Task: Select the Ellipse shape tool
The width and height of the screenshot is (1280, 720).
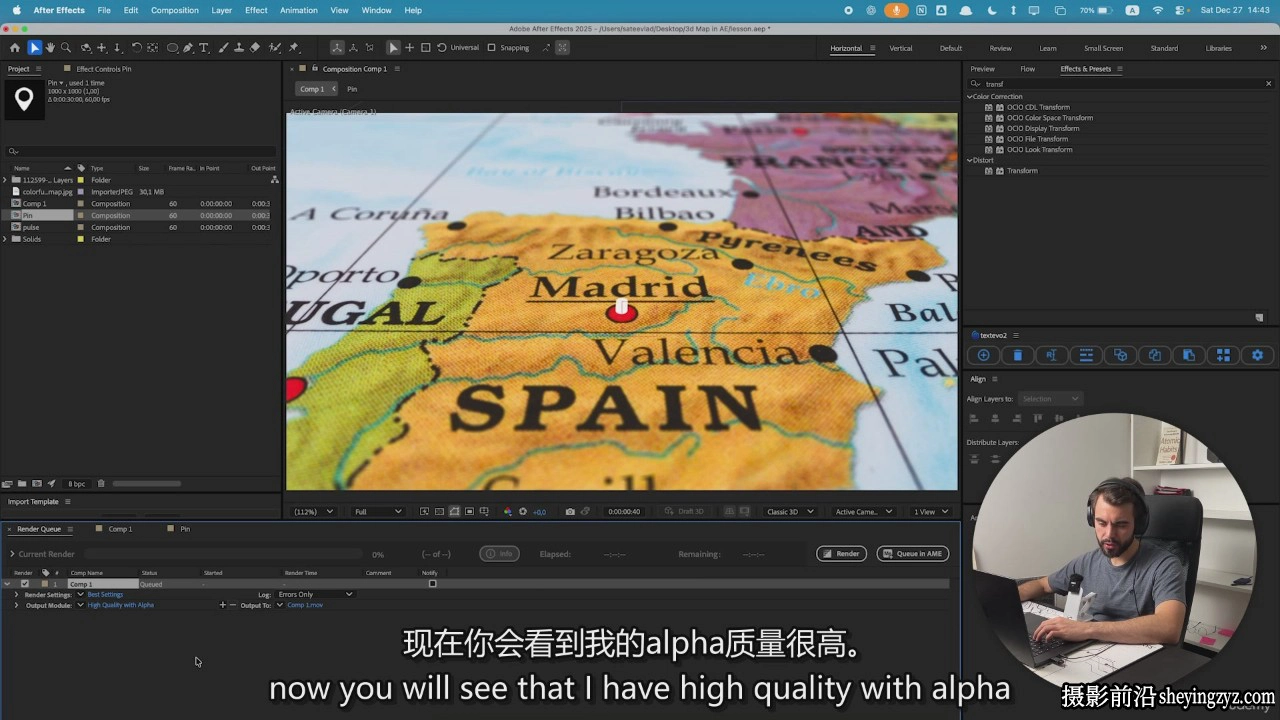Action: point(172,47)
